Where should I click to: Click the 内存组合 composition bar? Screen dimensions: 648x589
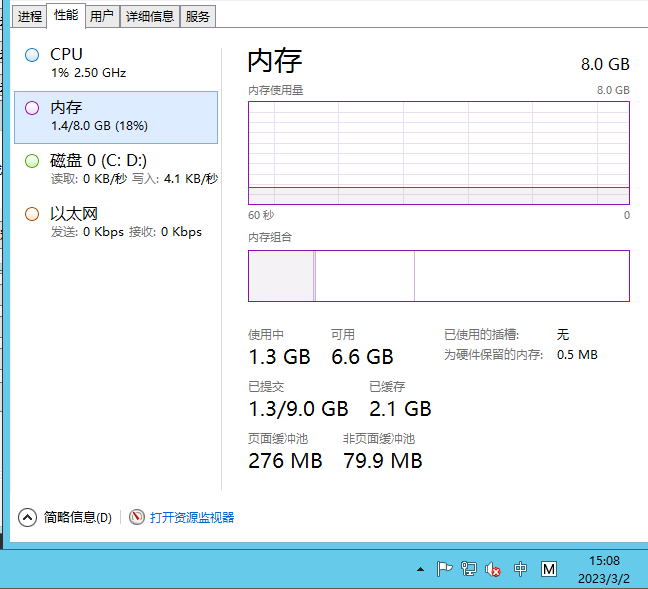coord(438,276)
